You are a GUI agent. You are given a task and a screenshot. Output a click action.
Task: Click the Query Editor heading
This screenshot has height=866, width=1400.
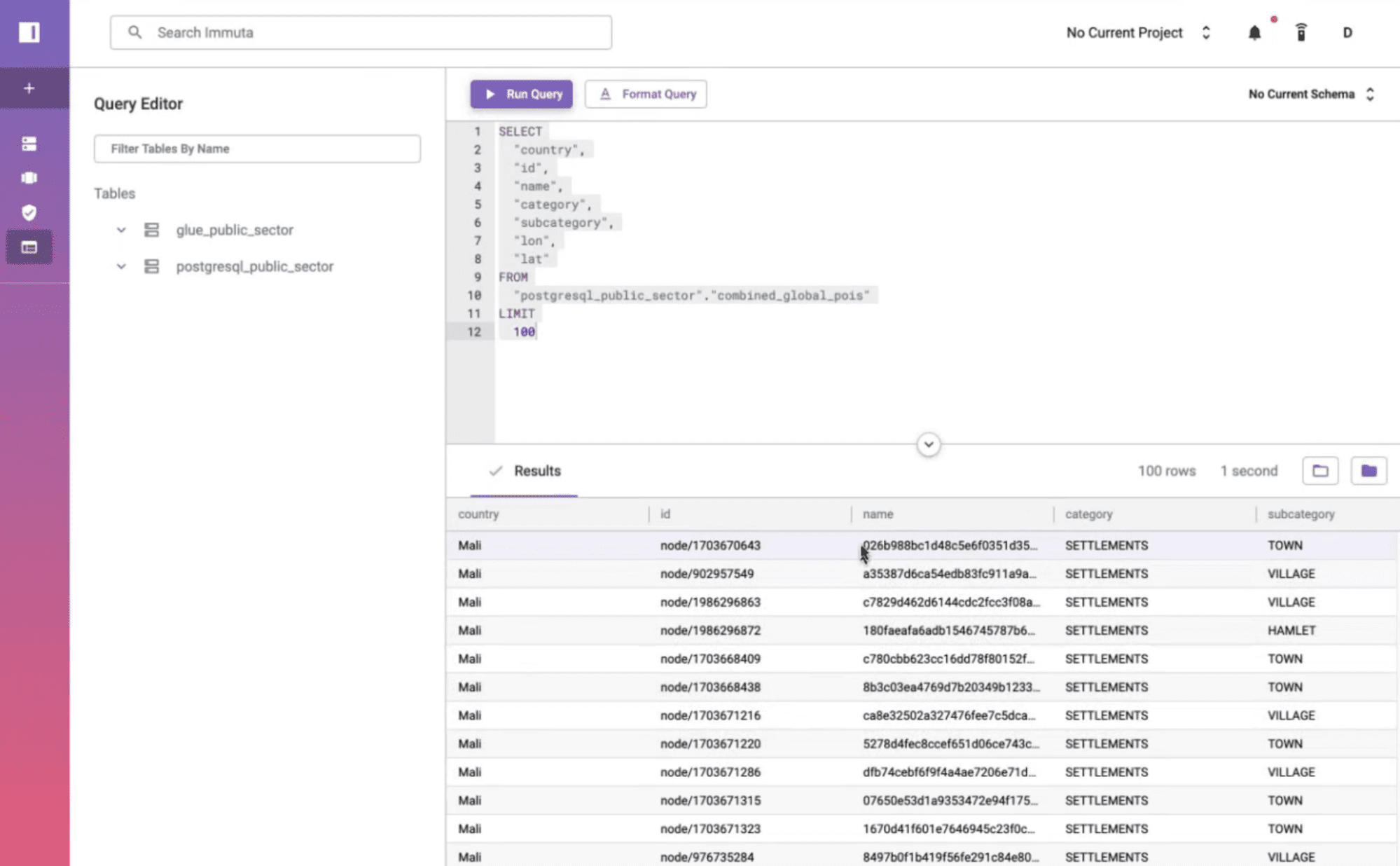[x=138, y=104]
